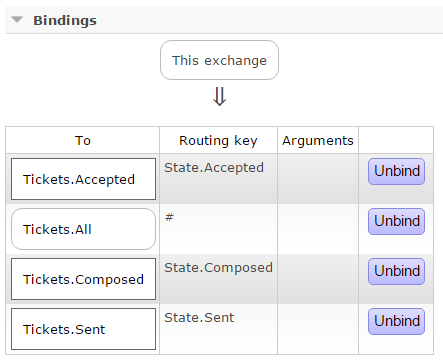
Task: Click the Bindings section heading
Action: point(65,21)
